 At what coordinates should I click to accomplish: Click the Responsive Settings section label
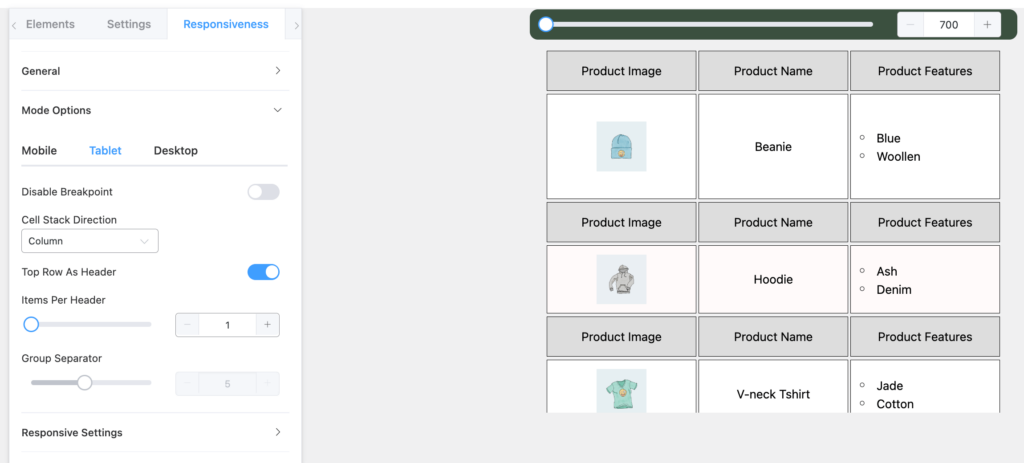(x=72, y=432)
